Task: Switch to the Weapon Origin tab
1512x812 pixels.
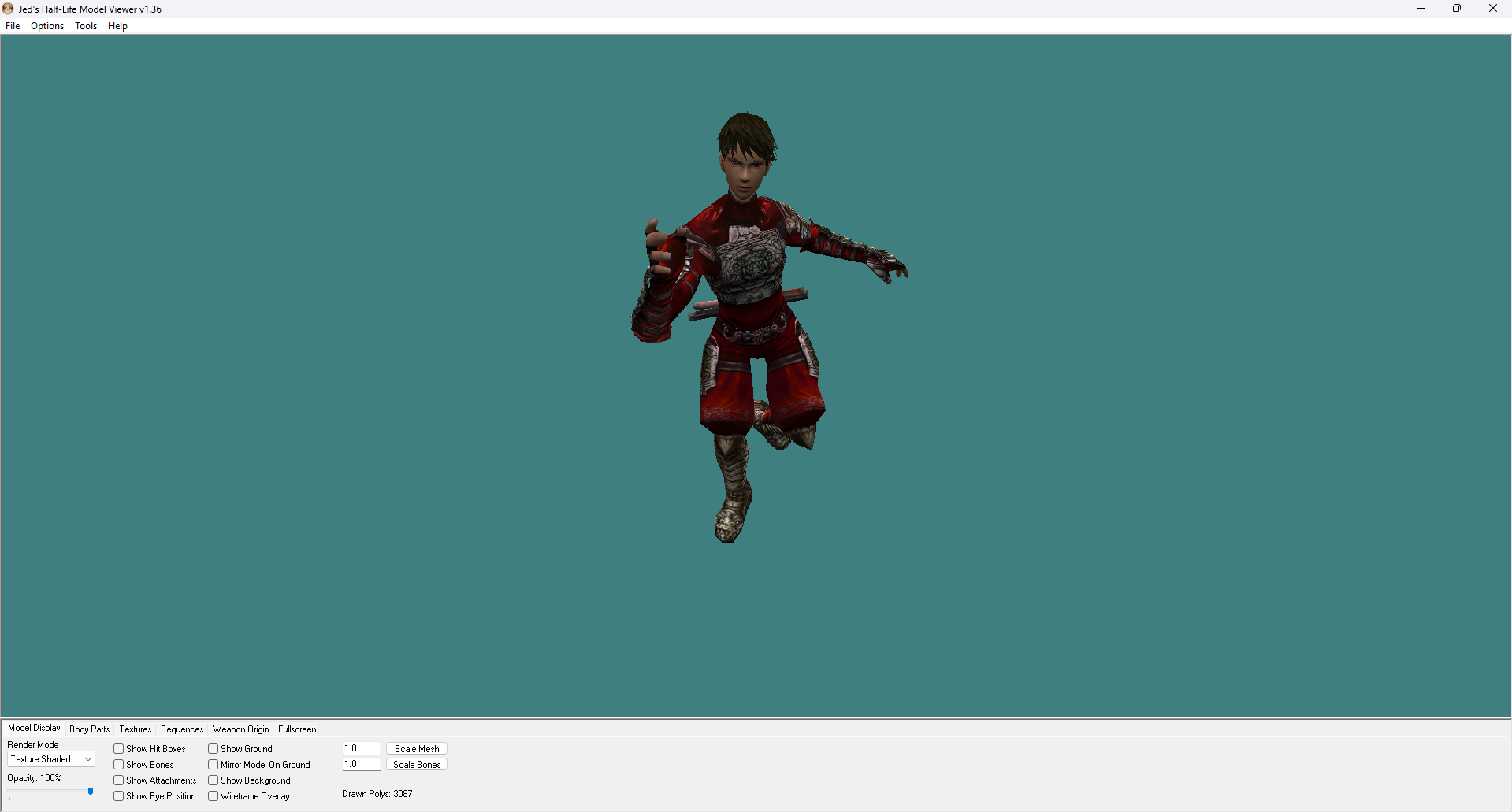Action: (241, 729)
